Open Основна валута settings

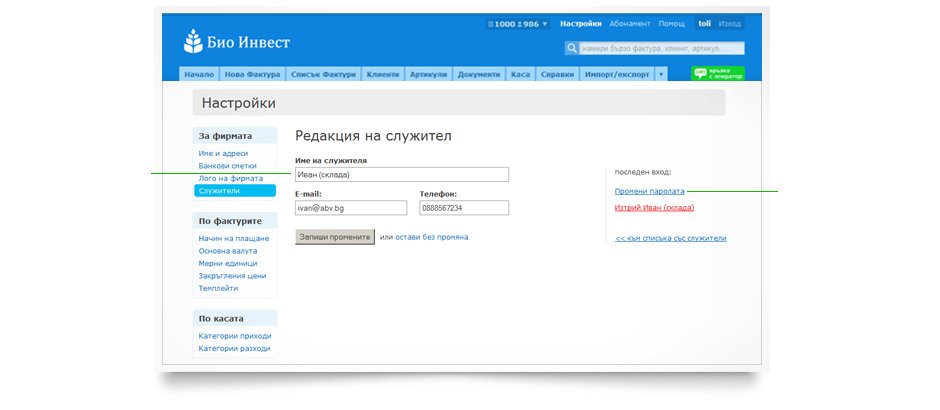pyautogui.click(x=228, y=251)
